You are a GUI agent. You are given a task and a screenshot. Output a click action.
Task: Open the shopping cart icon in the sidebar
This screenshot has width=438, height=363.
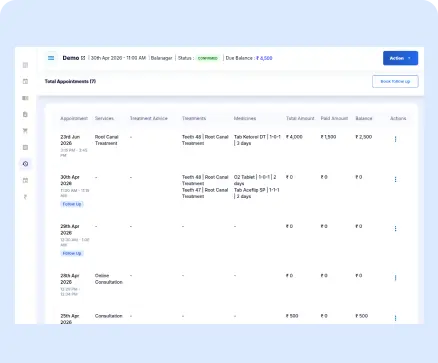click(25, 131)
